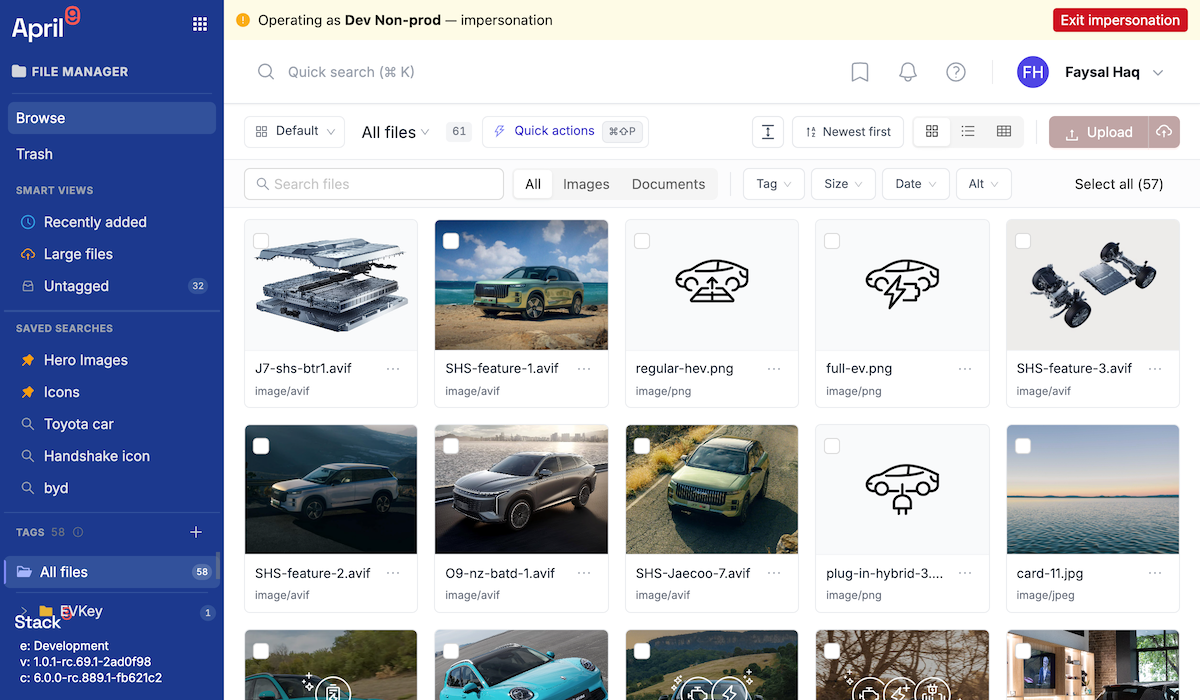Show the All filter tab
The image size is (1200, 700).
coord(533,184)
